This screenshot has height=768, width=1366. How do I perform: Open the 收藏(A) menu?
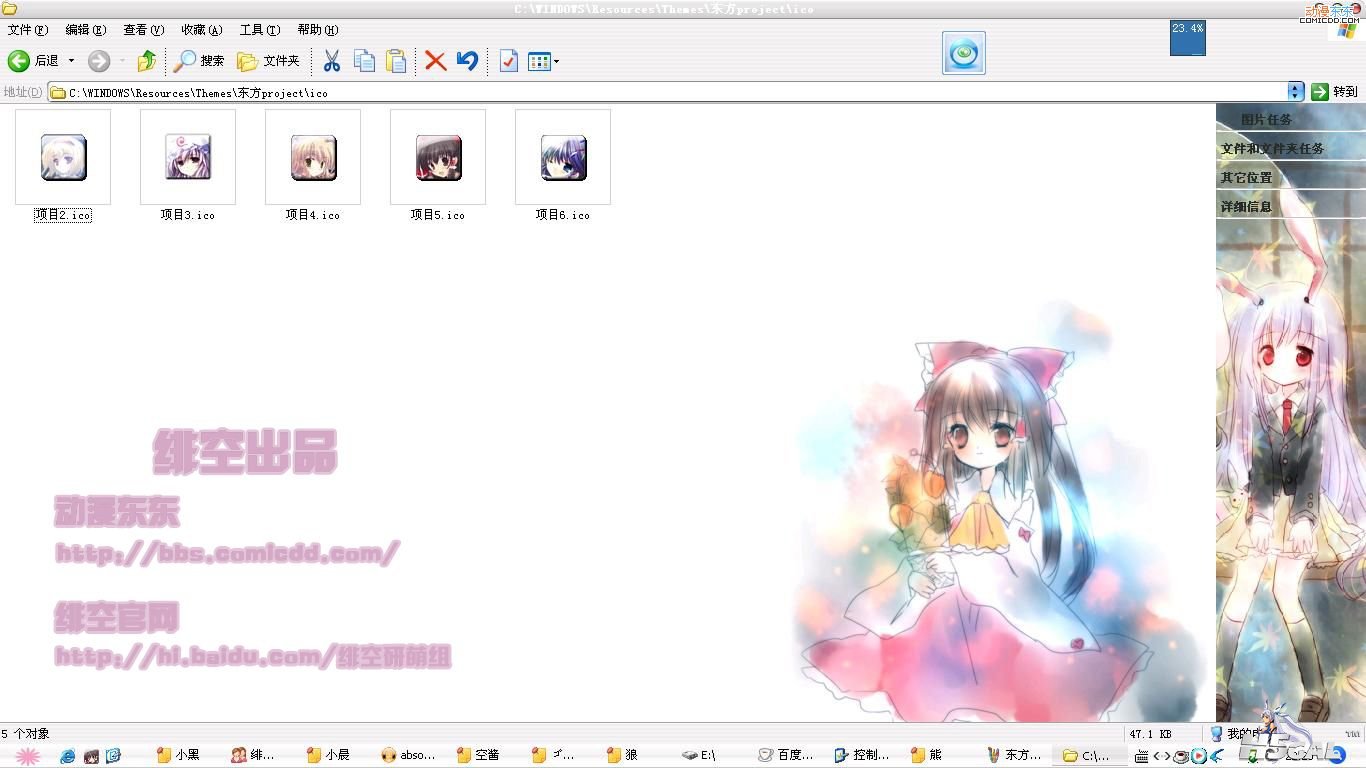coord(202,30)
